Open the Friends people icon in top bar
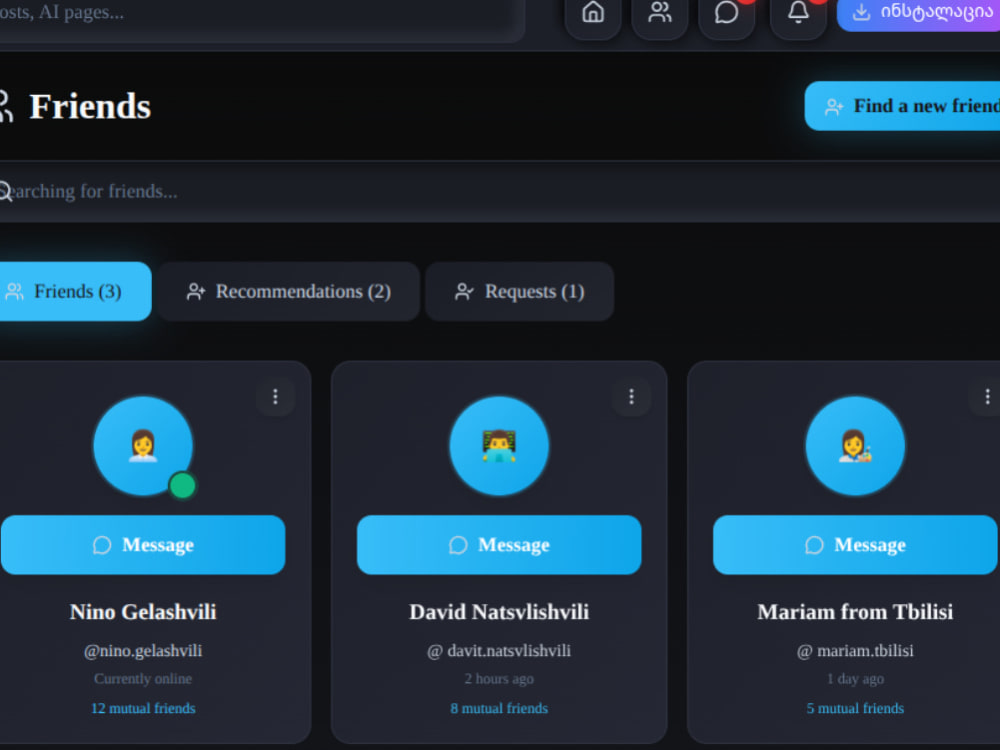The image size is (1000, 750). 659,12
